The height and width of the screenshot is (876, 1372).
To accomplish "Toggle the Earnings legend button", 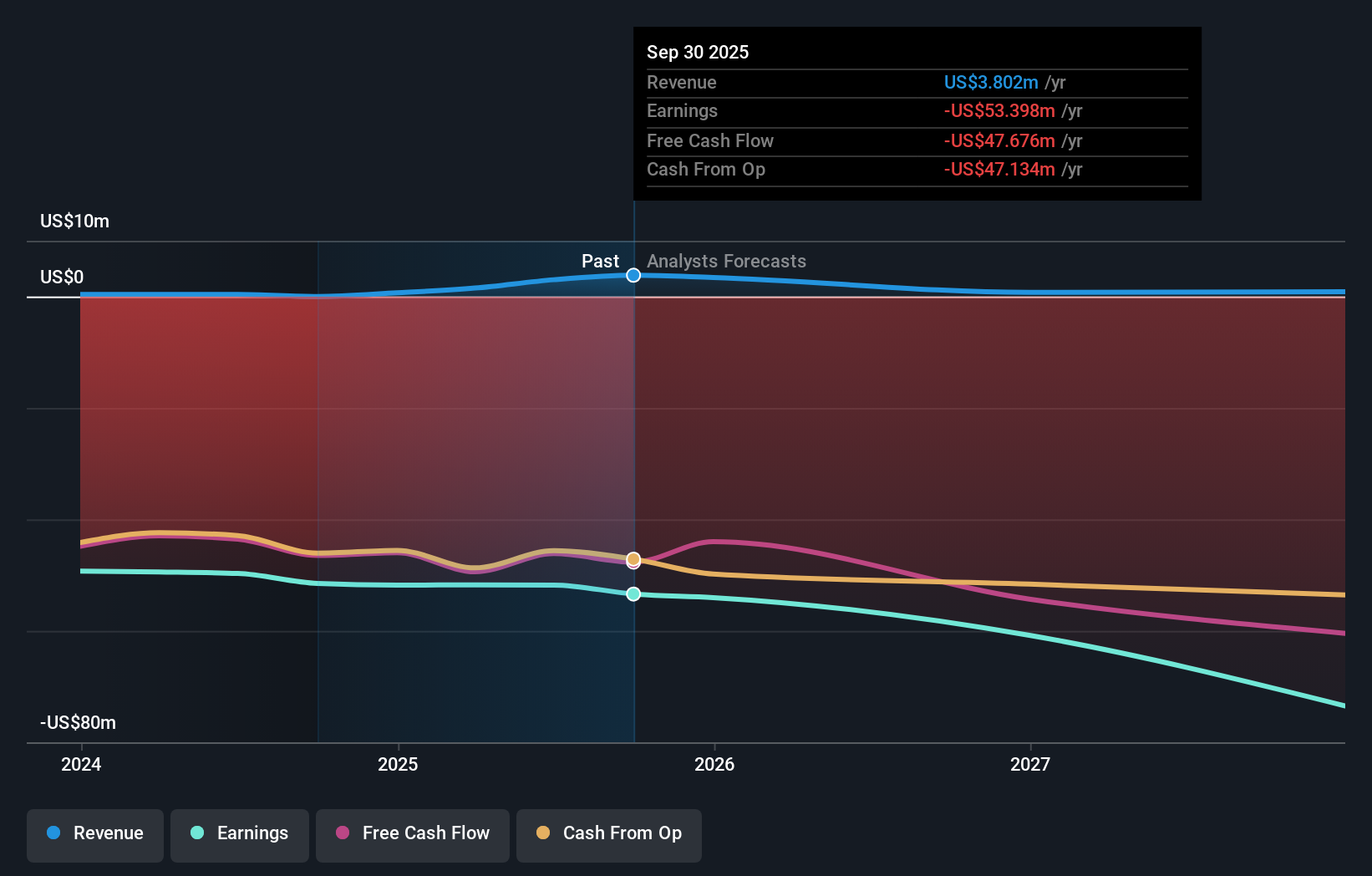I will (x=240, y=835).
